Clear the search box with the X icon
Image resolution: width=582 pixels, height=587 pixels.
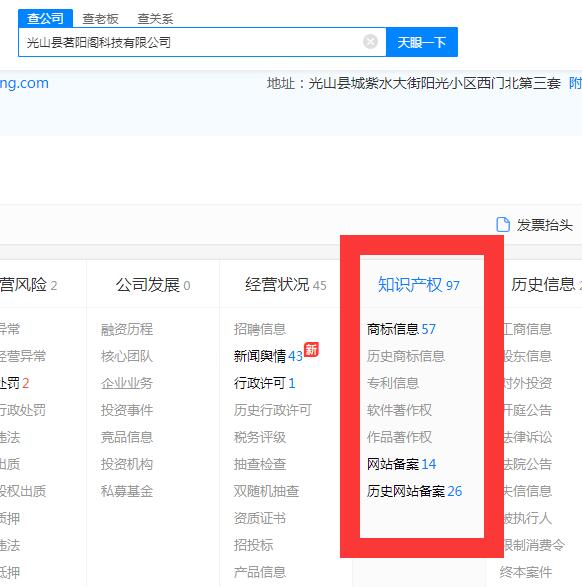[x=370, y=42]
